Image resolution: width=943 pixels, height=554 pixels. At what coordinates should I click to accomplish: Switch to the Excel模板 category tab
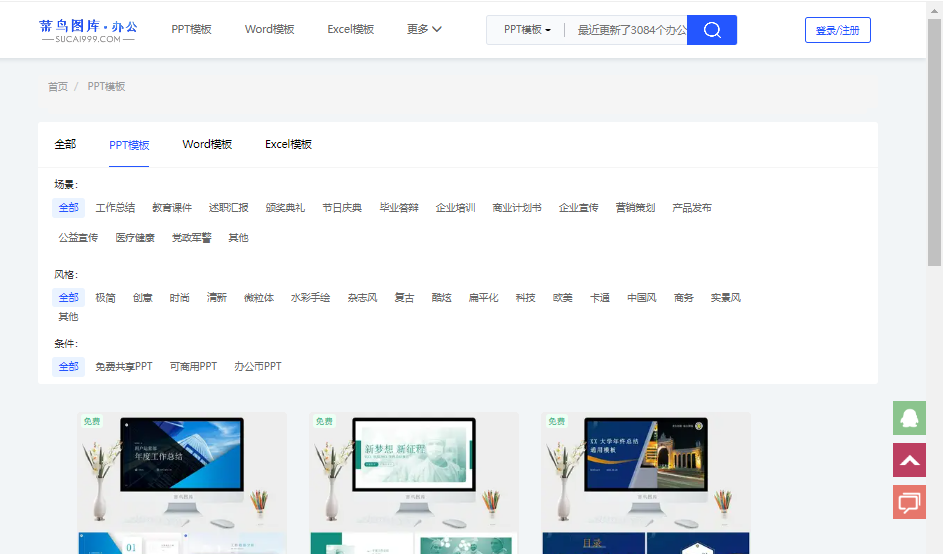coord(289,144)
